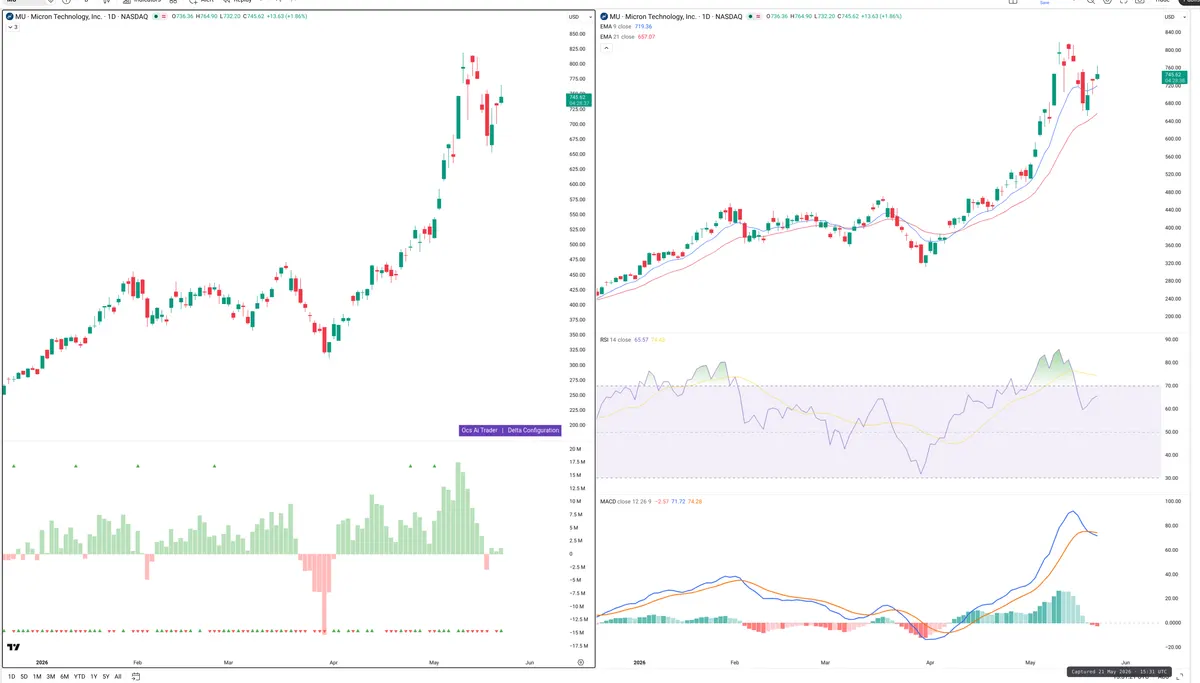
Task: Set the date range to 3M
Action: (x=51, y=677)
